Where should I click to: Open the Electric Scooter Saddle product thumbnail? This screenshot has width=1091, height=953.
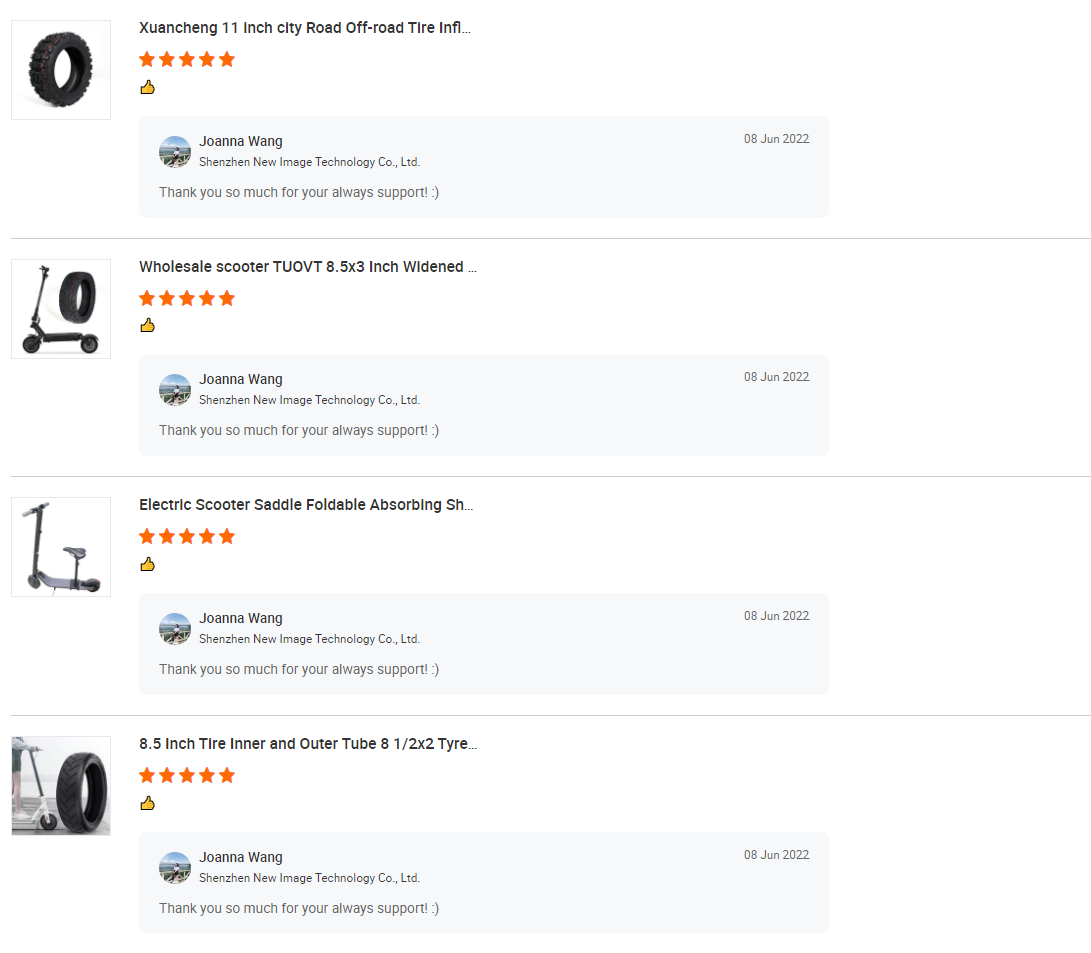click(61, 547)
